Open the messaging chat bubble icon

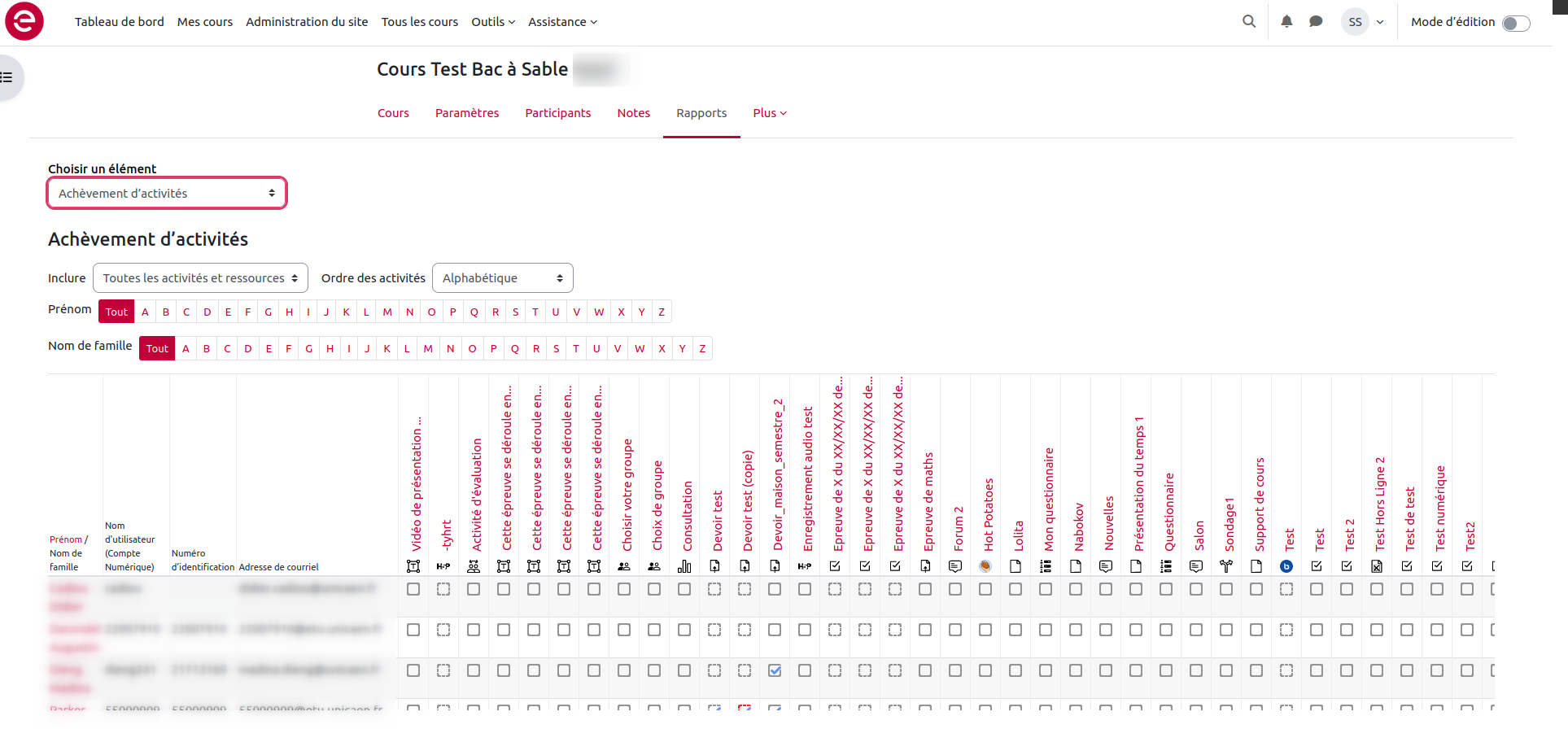1315,22
